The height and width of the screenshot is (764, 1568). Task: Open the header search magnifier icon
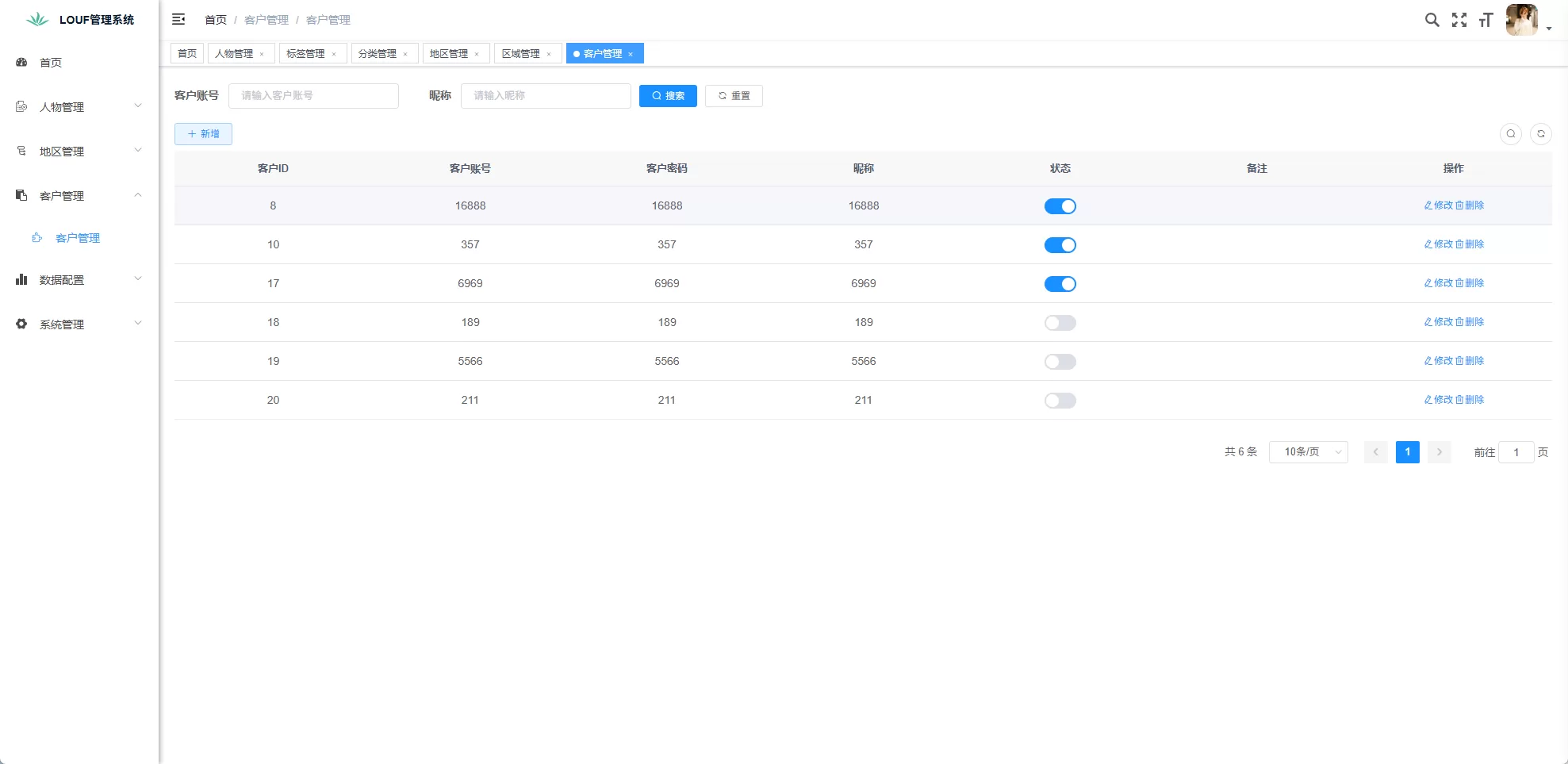[1432, 20]
